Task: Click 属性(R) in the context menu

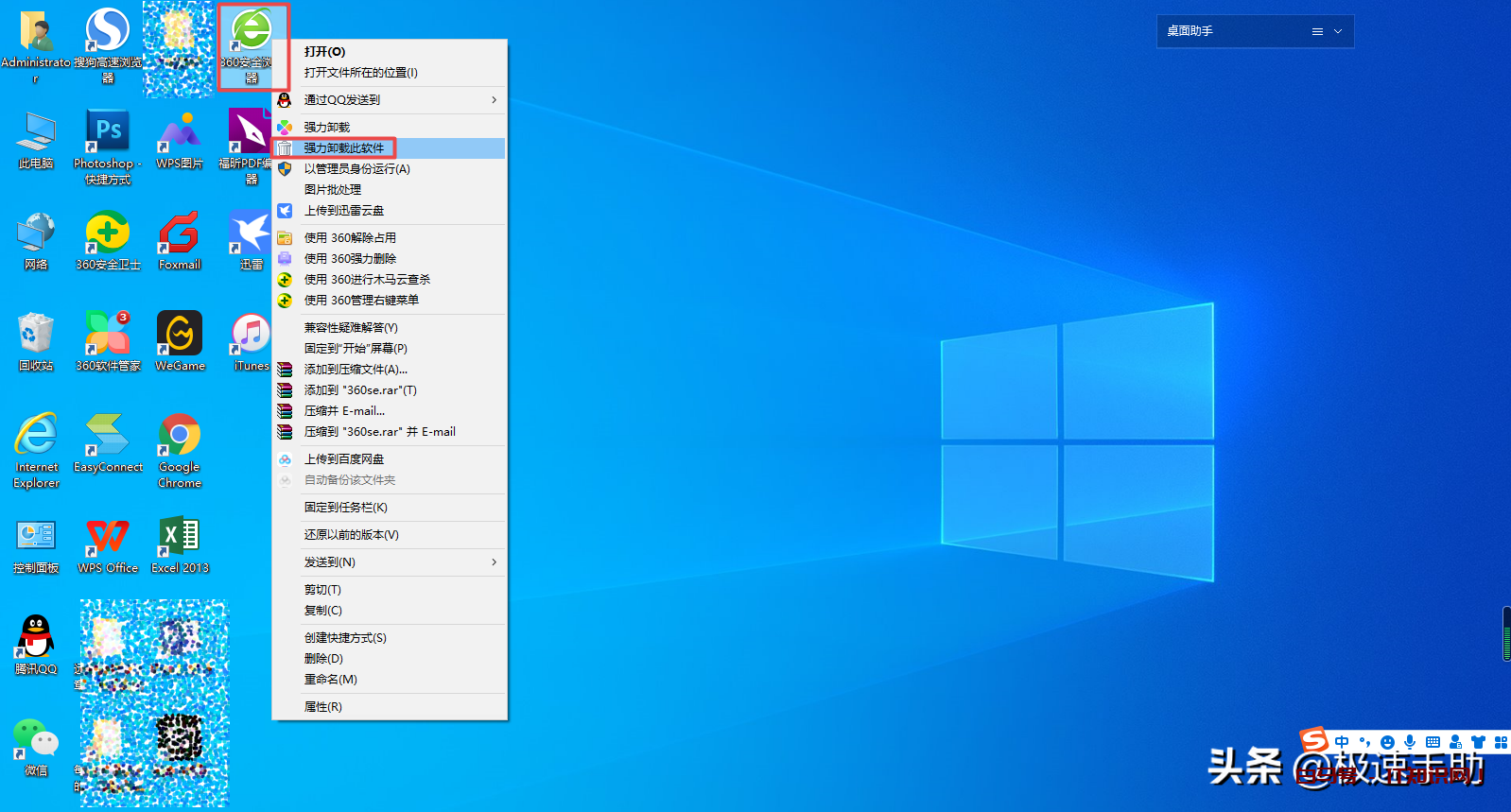Action: (323, 707)
